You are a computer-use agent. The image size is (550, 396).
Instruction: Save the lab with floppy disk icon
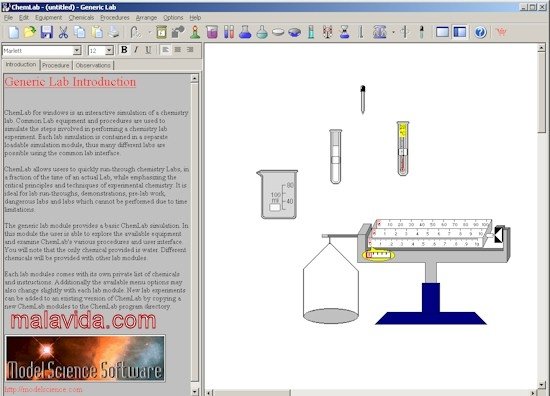pyautogui.click(x=47, y=32)
